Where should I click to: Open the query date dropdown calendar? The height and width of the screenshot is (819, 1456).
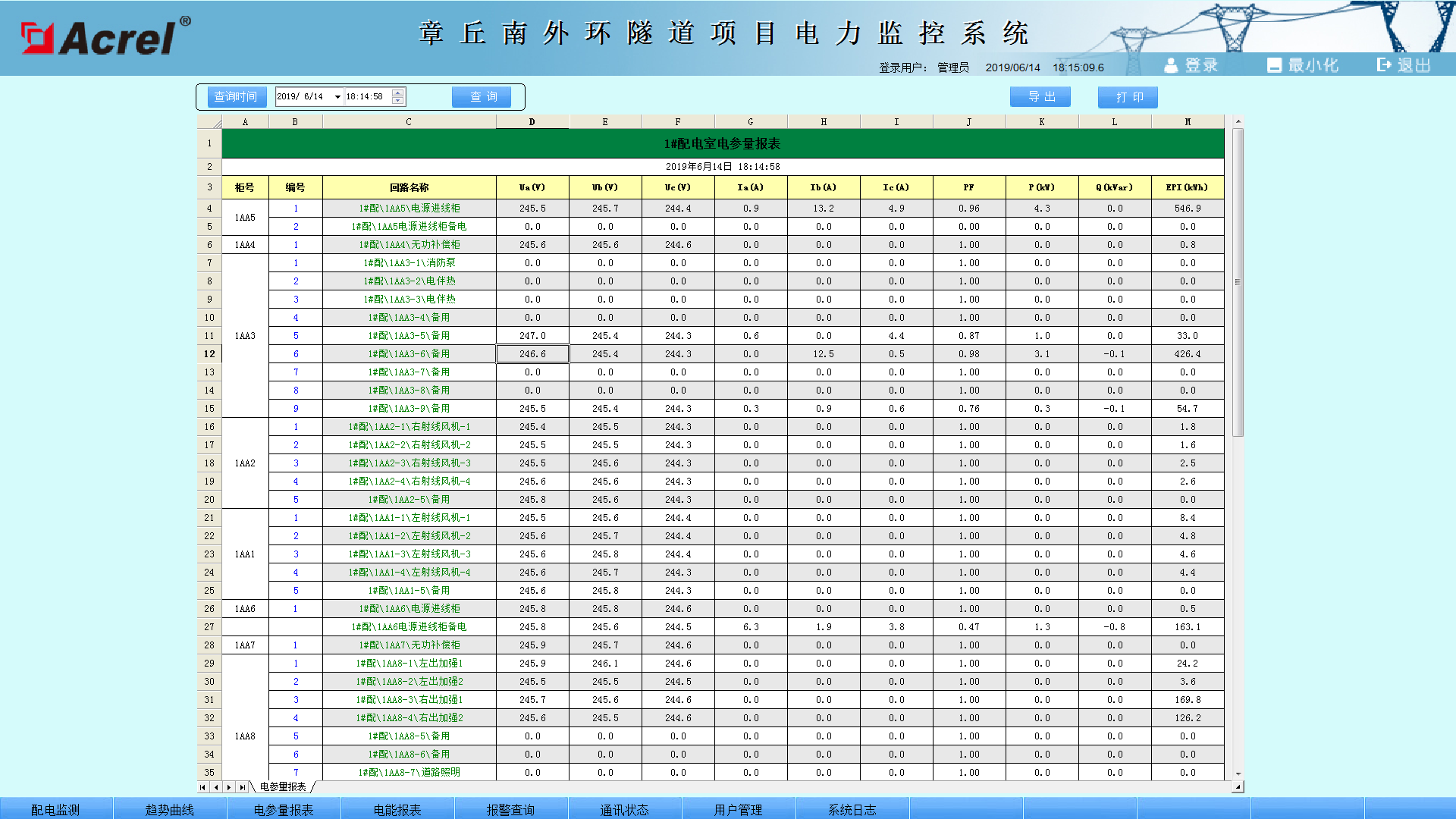click(x=337, y=97)
